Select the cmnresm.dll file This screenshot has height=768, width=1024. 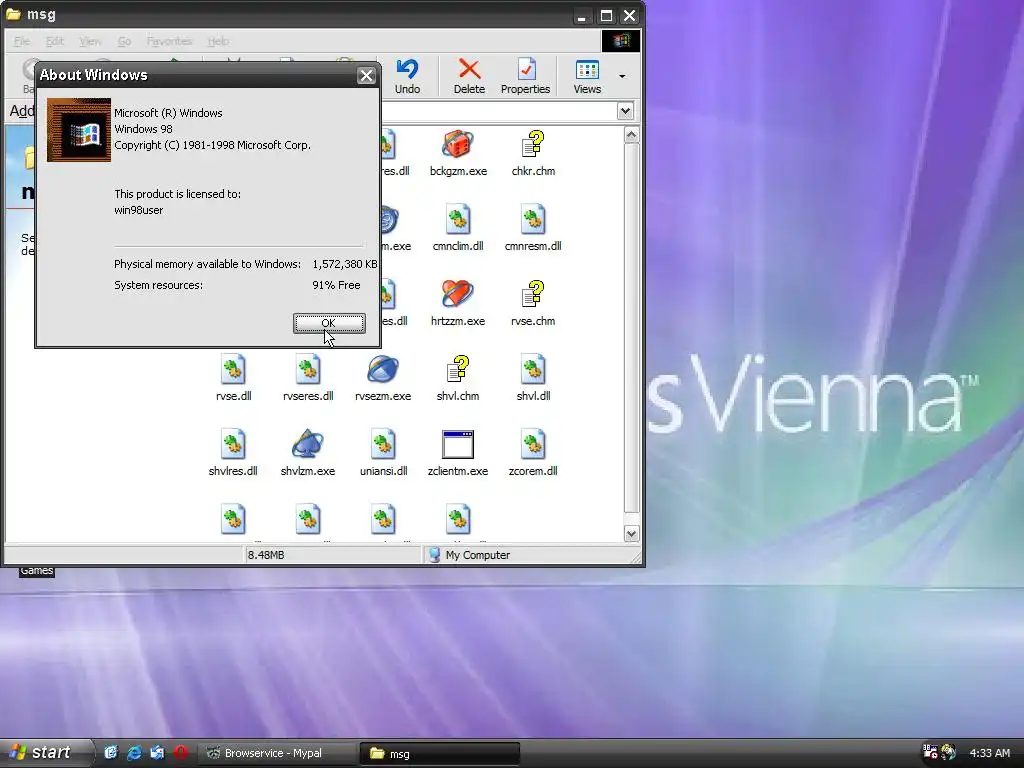(x=533, y=228)
